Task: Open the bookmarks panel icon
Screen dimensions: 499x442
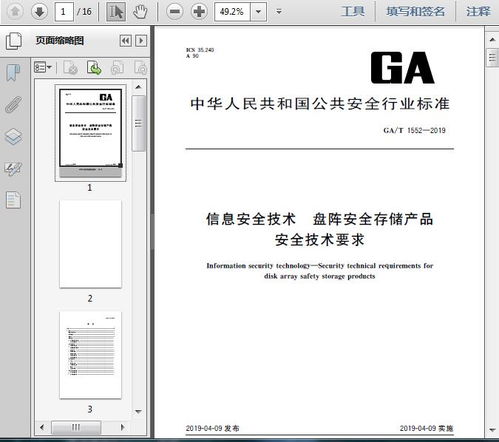Action: click(x=13, y=72)
